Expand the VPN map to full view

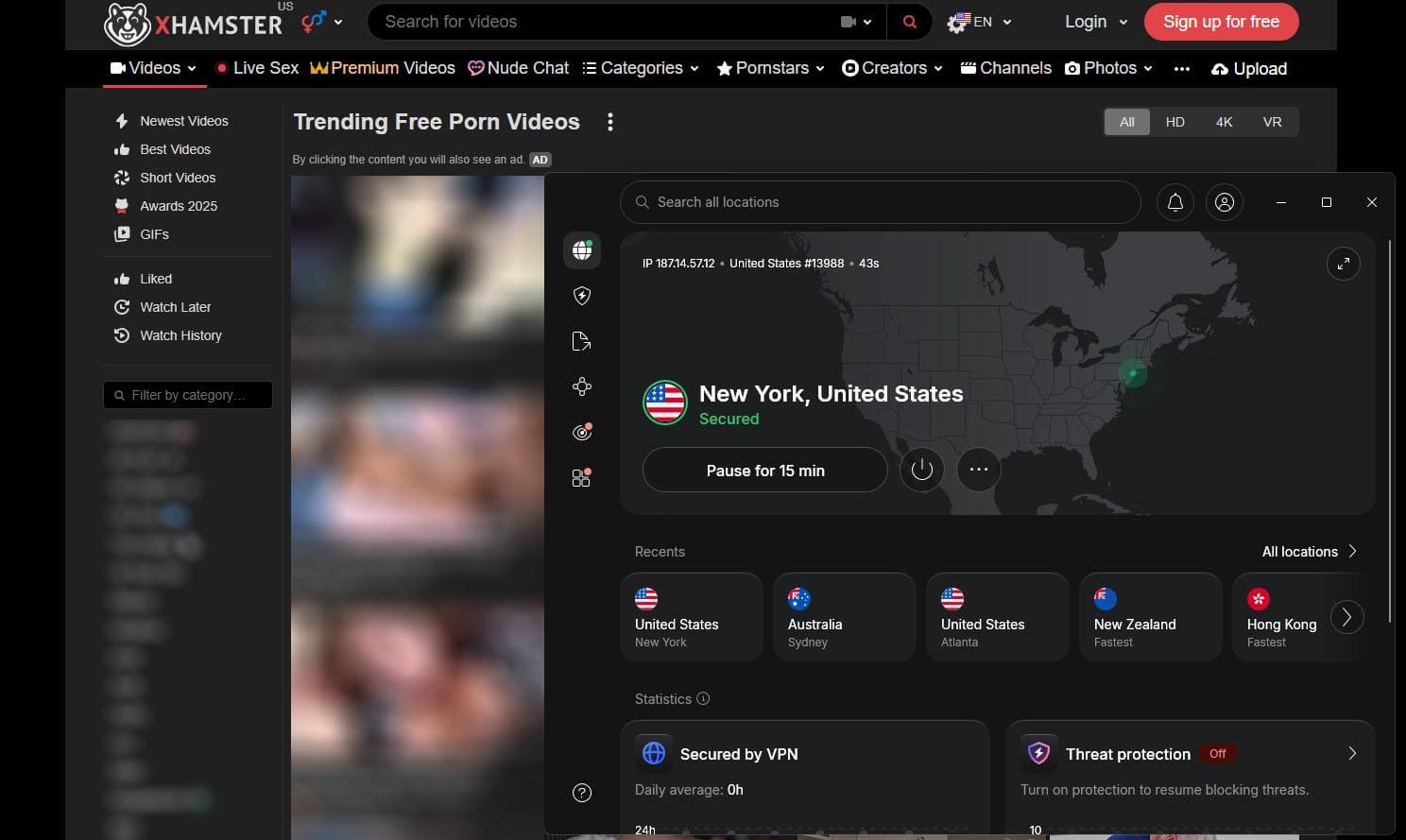(1344, 264)
